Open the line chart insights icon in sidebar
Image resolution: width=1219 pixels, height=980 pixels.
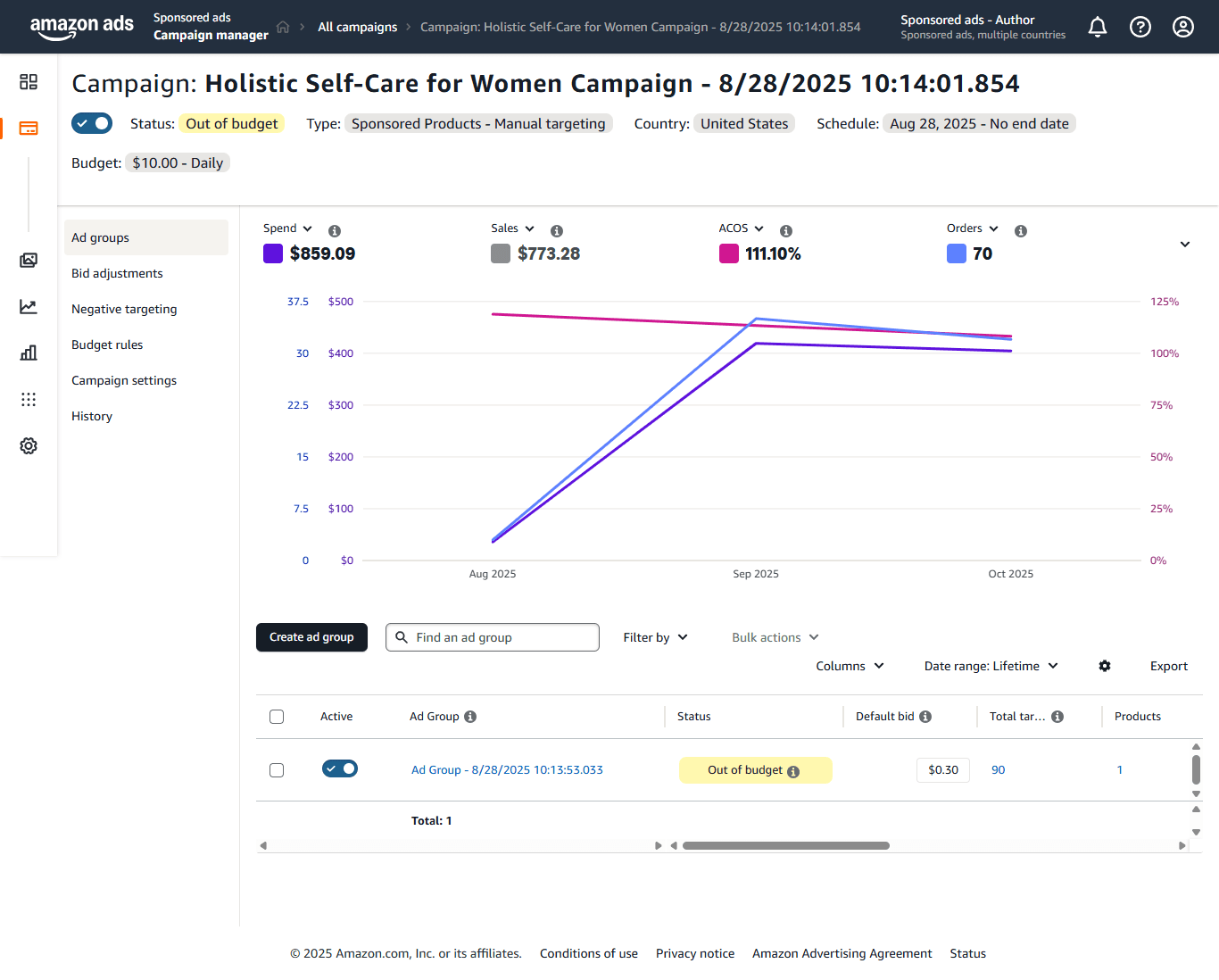click(x=29, y=307)
